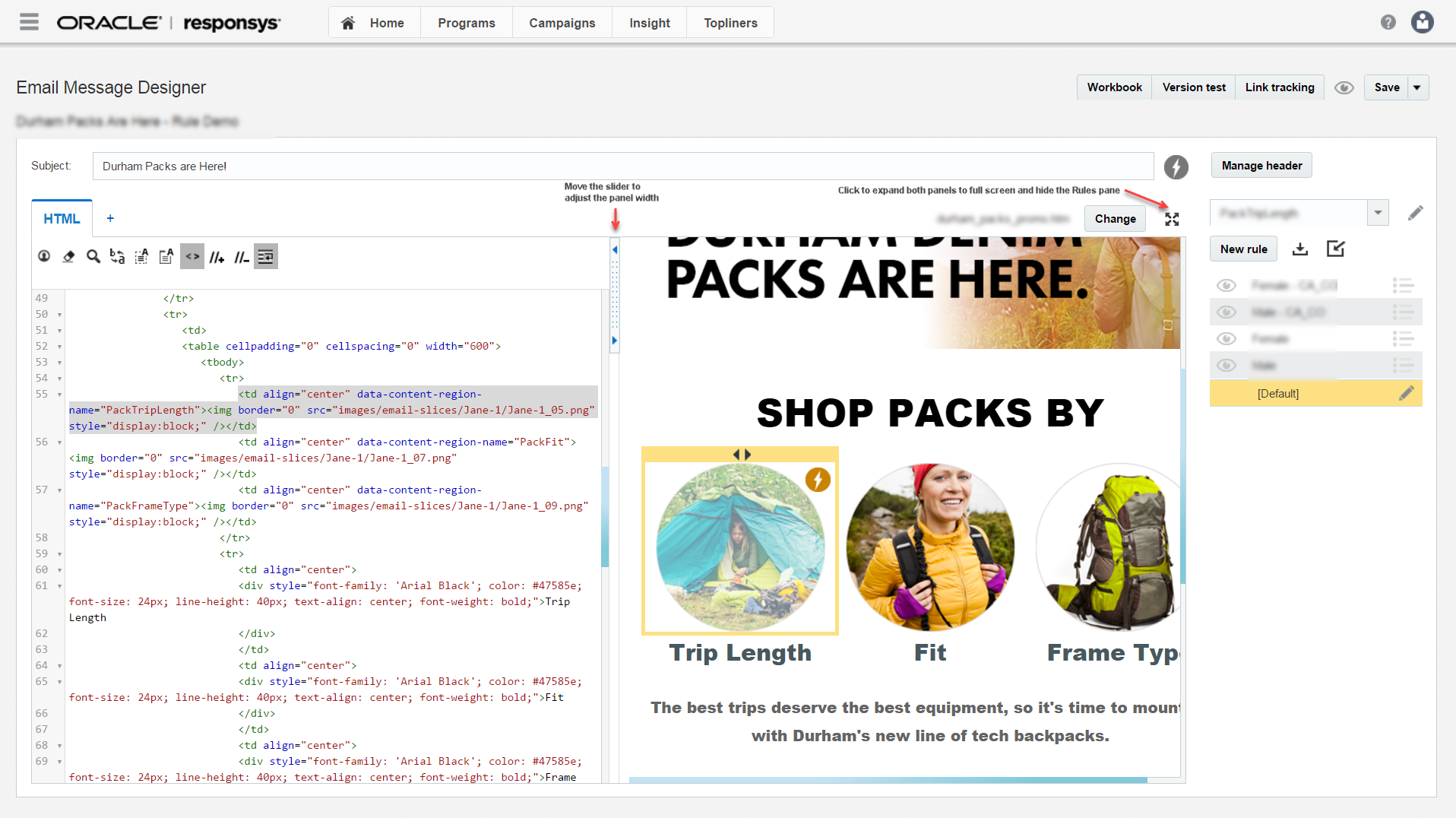
Task: Open the Insight menu
Action: (x=650, y=23)
